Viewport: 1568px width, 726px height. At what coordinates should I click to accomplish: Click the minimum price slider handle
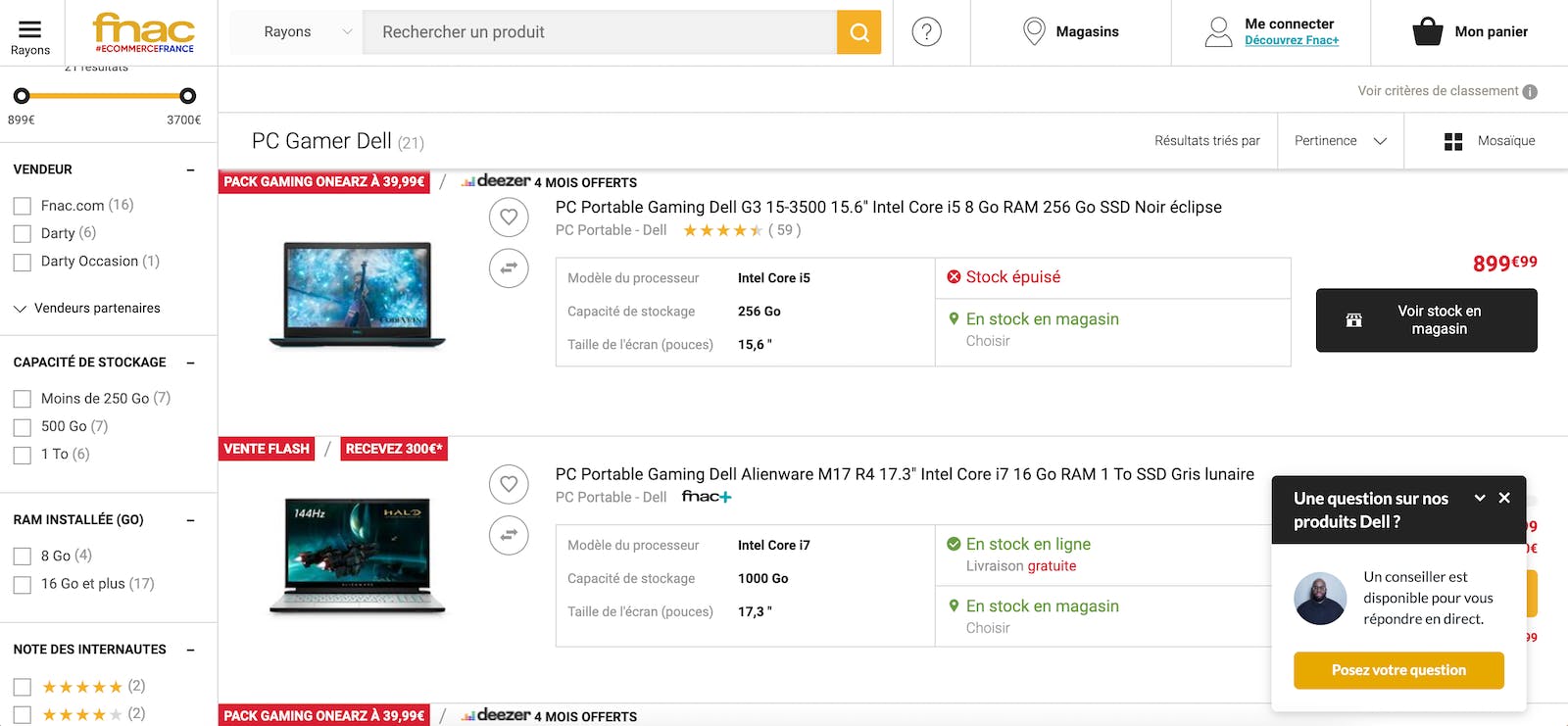tap(22, 96)
